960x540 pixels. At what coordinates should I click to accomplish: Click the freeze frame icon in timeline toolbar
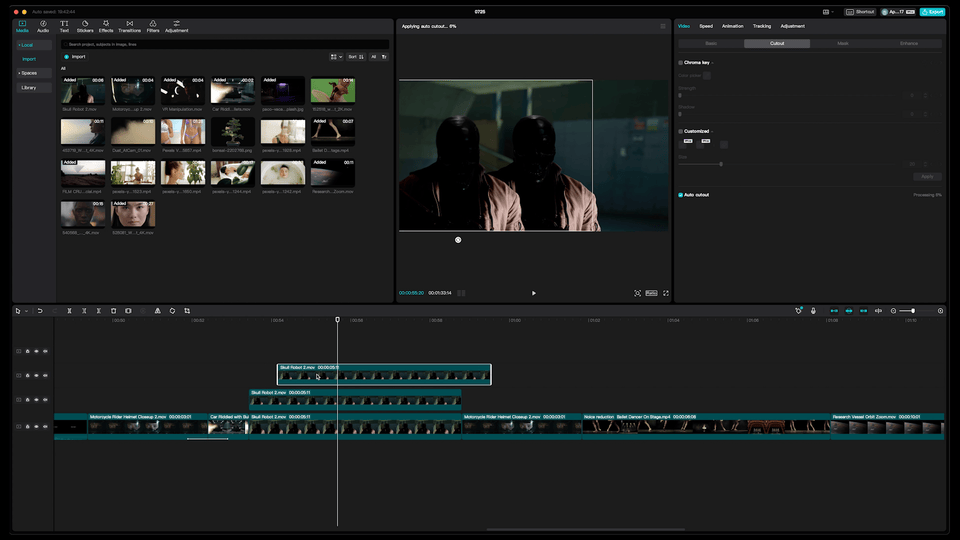tap(128, 311)
